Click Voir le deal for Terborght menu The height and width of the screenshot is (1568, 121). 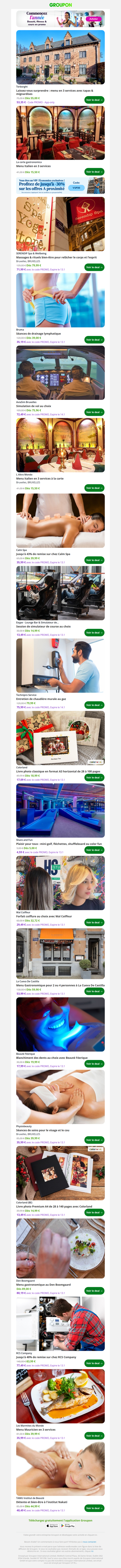94,99
